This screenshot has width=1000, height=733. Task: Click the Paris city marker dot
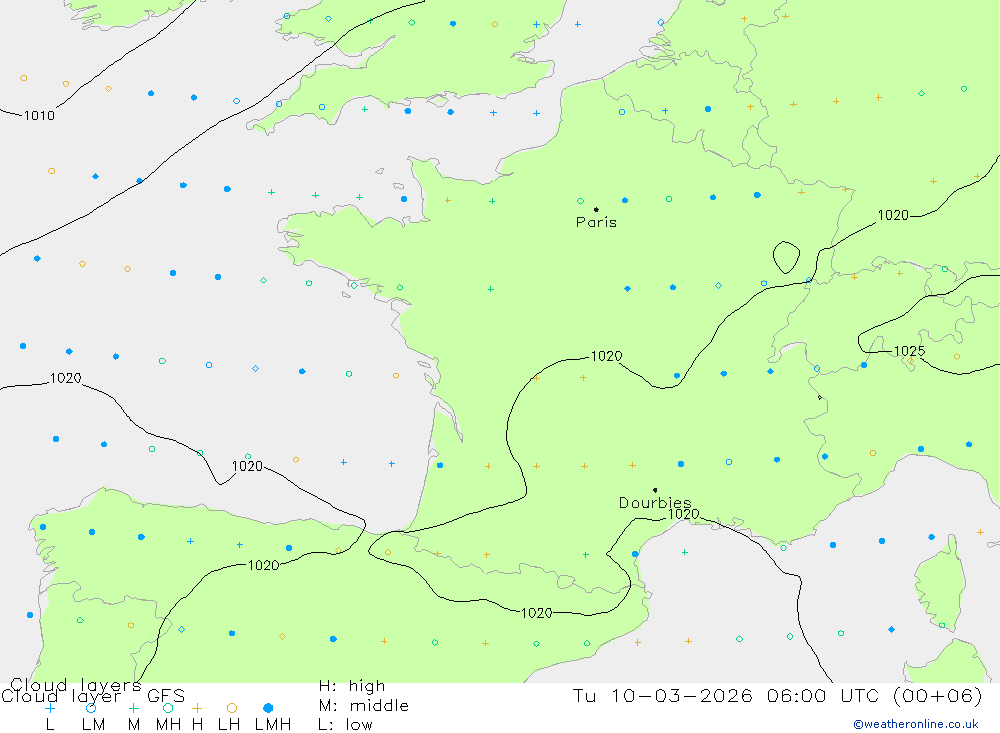[x=596, y=209]
